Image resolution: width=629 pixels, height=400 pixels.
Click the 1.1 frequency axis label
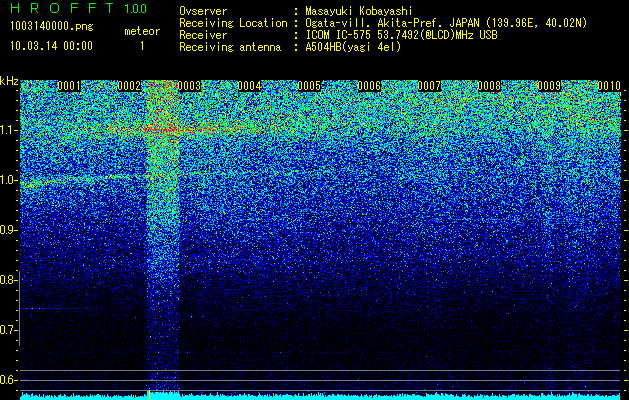(x=8, y=130)
